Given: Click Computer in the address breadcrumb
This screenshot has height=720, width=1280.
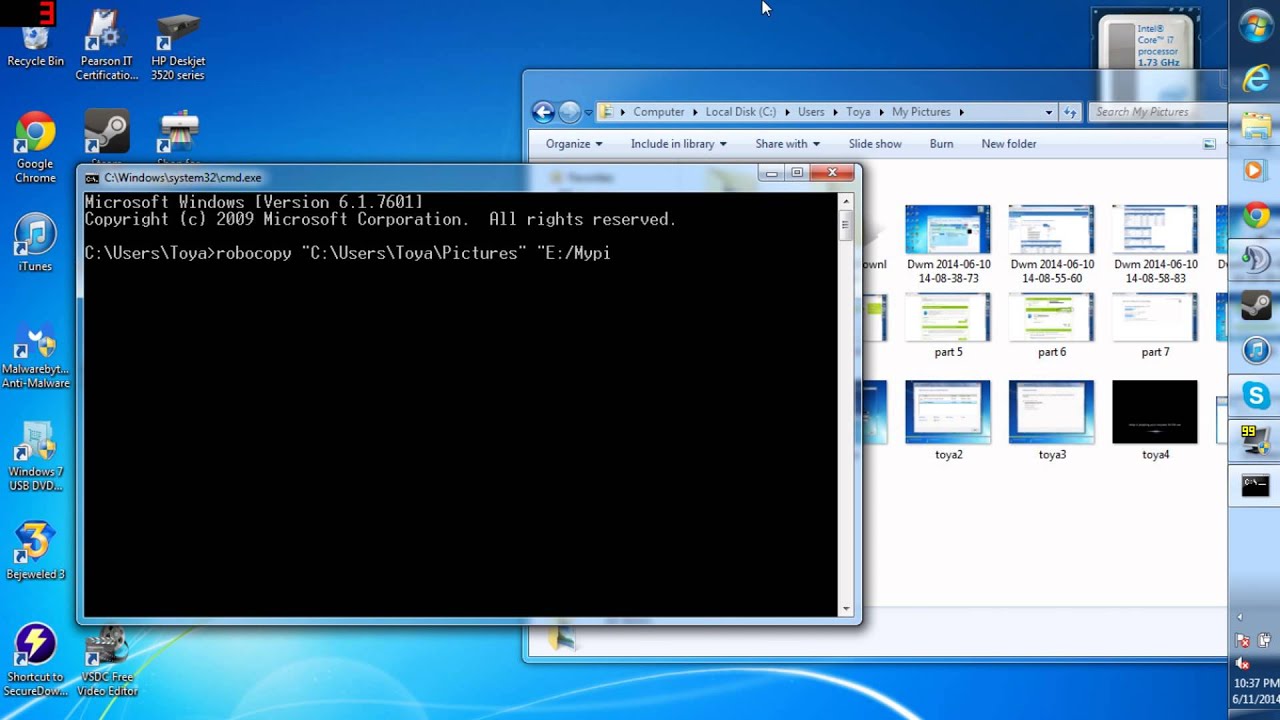Looking at the screenshot, I should 659,112.
